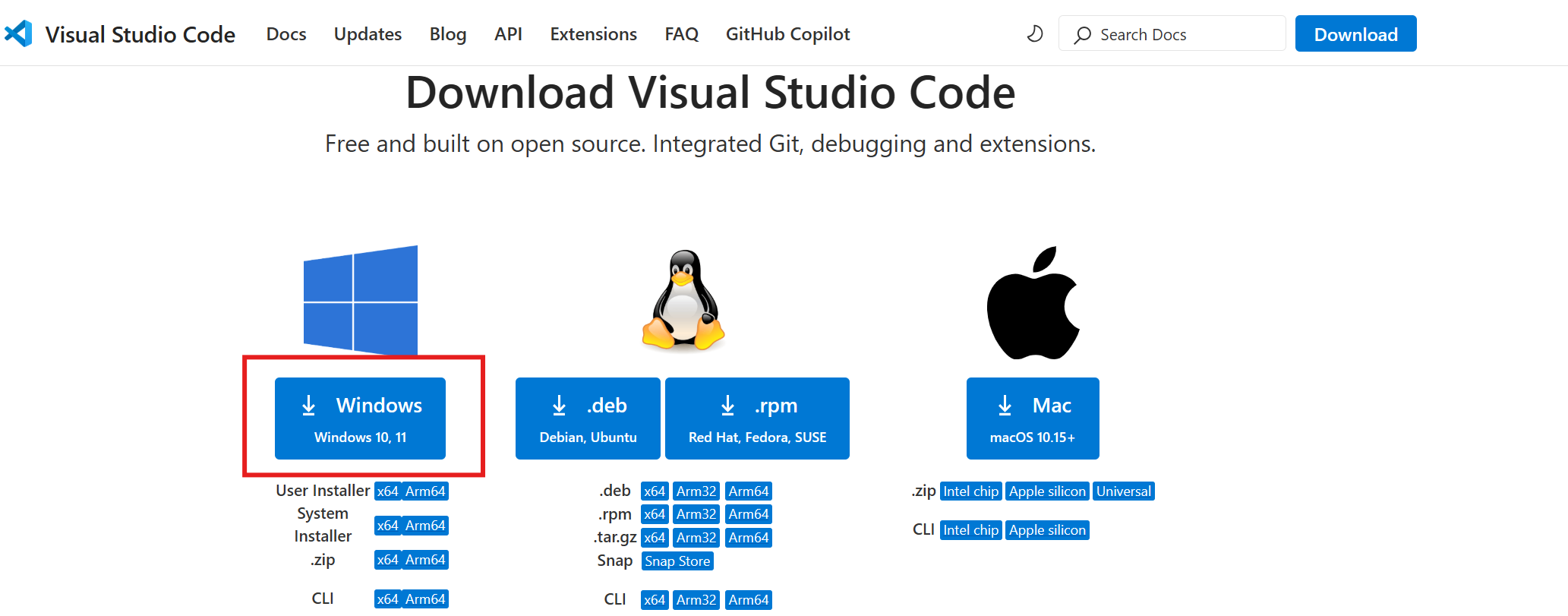Select Linux .tar.gz Arm64 link
Screen dimensions: 1568x616
click(749, 538)
